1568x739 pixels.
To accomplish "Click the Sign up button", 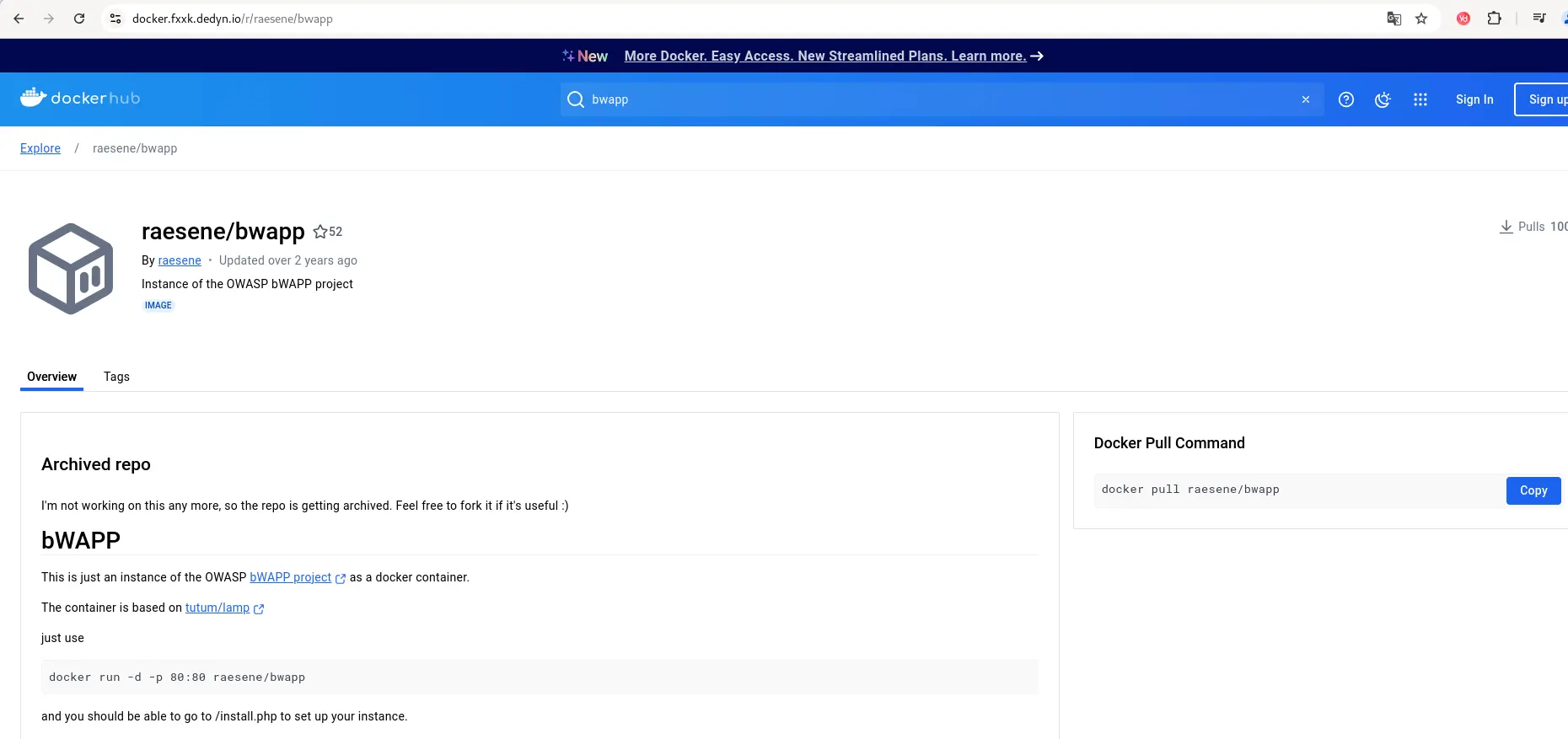I will pyautogui.click(x=1541, y=99).
